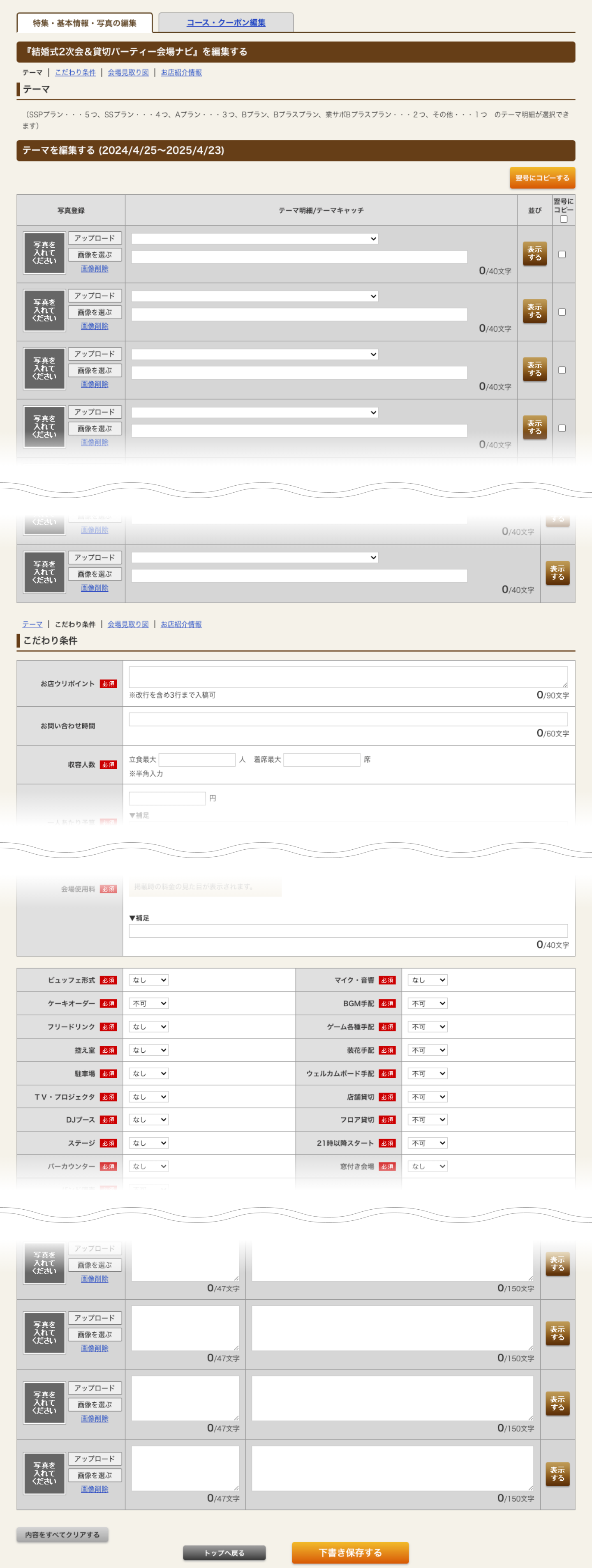Open the マイク・音響 dropdown
The width and height of the screenshot is (592, 1568).
tap(428, 980)
